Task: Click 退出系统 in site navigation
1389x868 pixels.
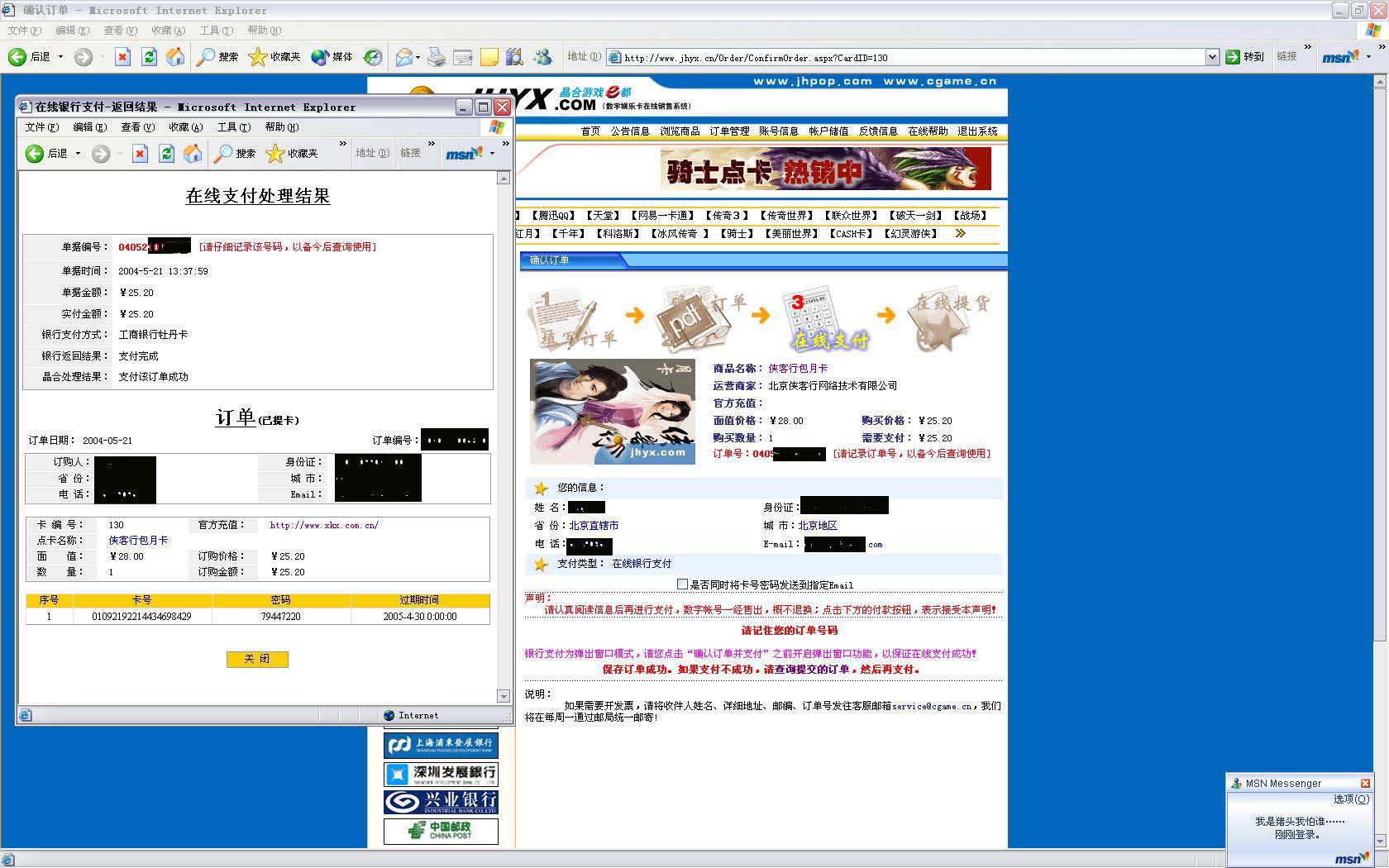Action: [977, 131]
